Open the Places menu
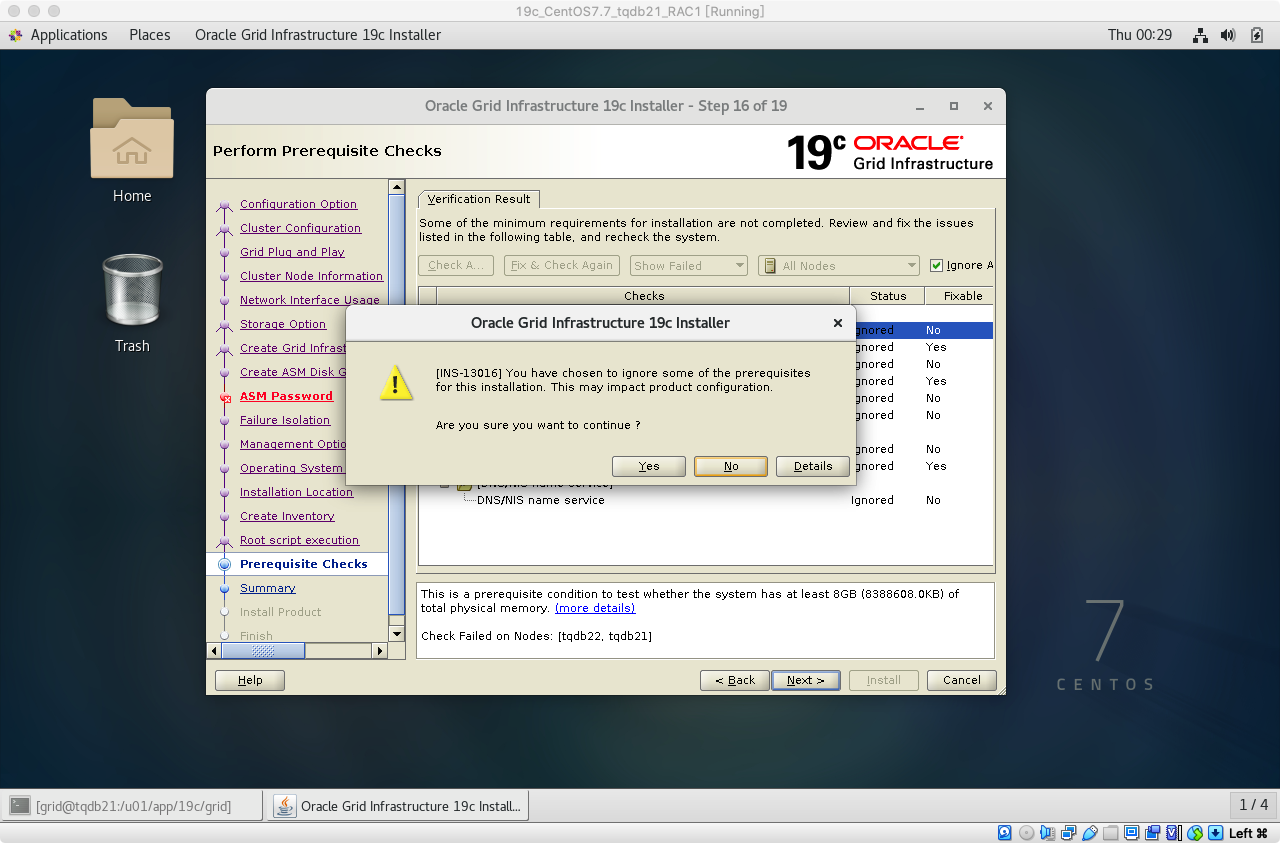This screenshot has height=843, width=1280. pyautogui.click(x=150, y=35)
